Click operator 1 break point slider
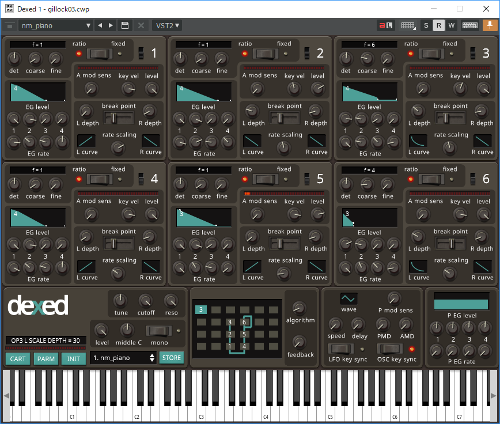 [119, 118]
